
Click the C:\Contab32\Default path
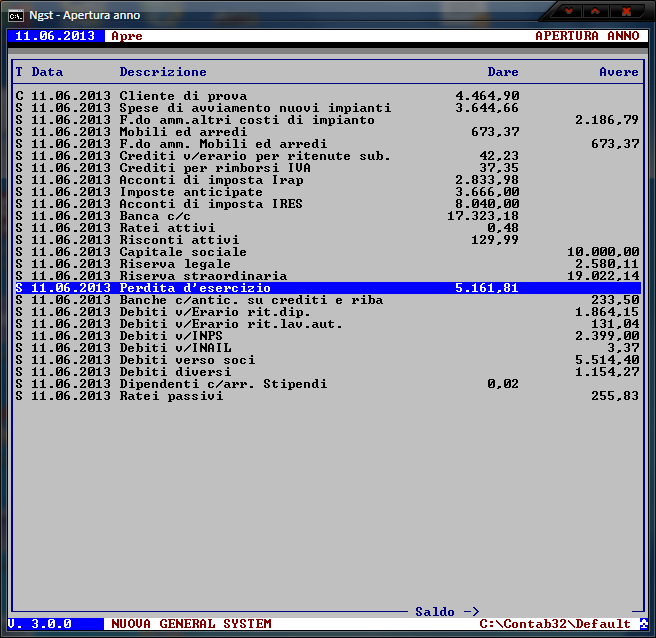[x=555, y=624]
